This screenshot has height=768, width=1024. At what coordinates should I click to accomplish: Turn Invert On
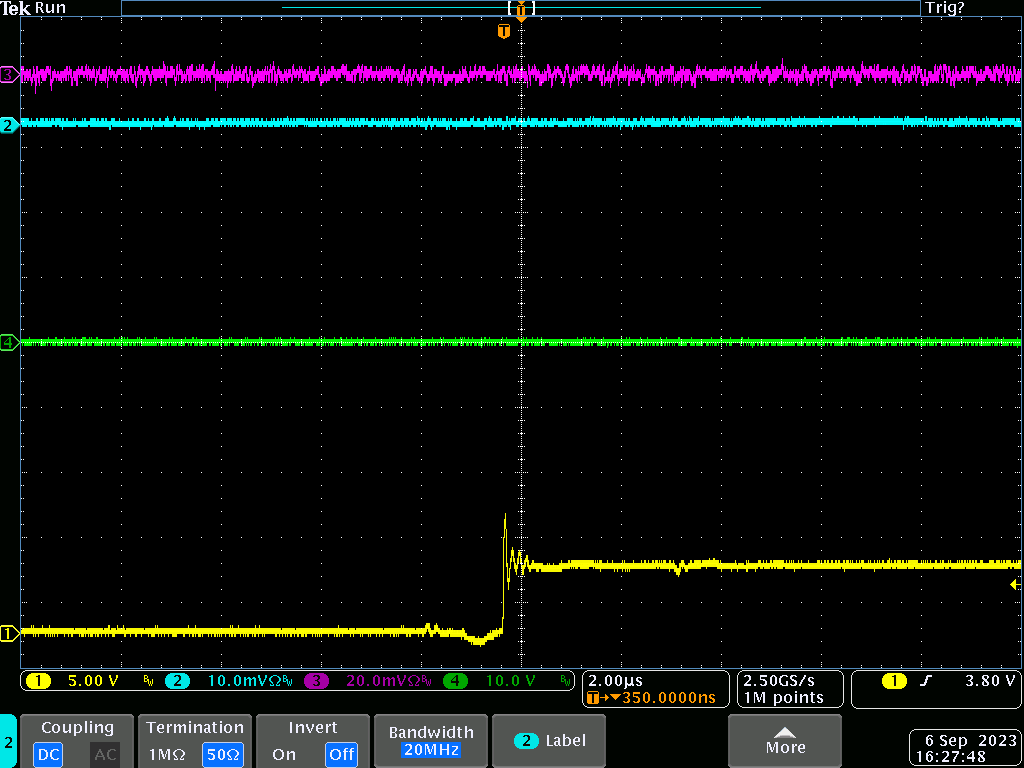point(285,754)
